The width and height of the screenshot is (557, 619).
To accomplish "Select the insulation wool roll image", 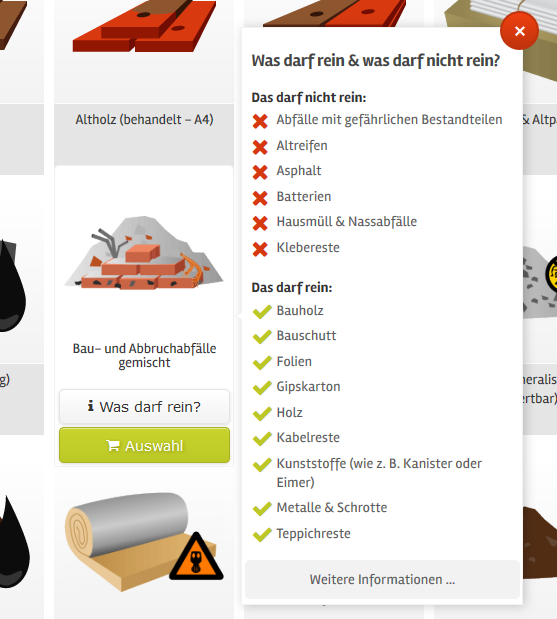I will point(144,541).
